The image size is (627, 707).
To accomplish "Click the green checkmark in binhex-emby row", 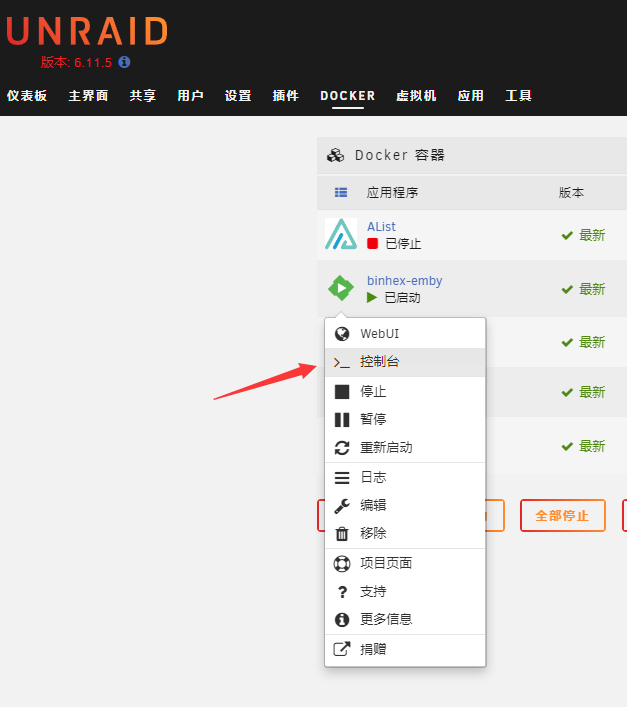I will point(567,289).
